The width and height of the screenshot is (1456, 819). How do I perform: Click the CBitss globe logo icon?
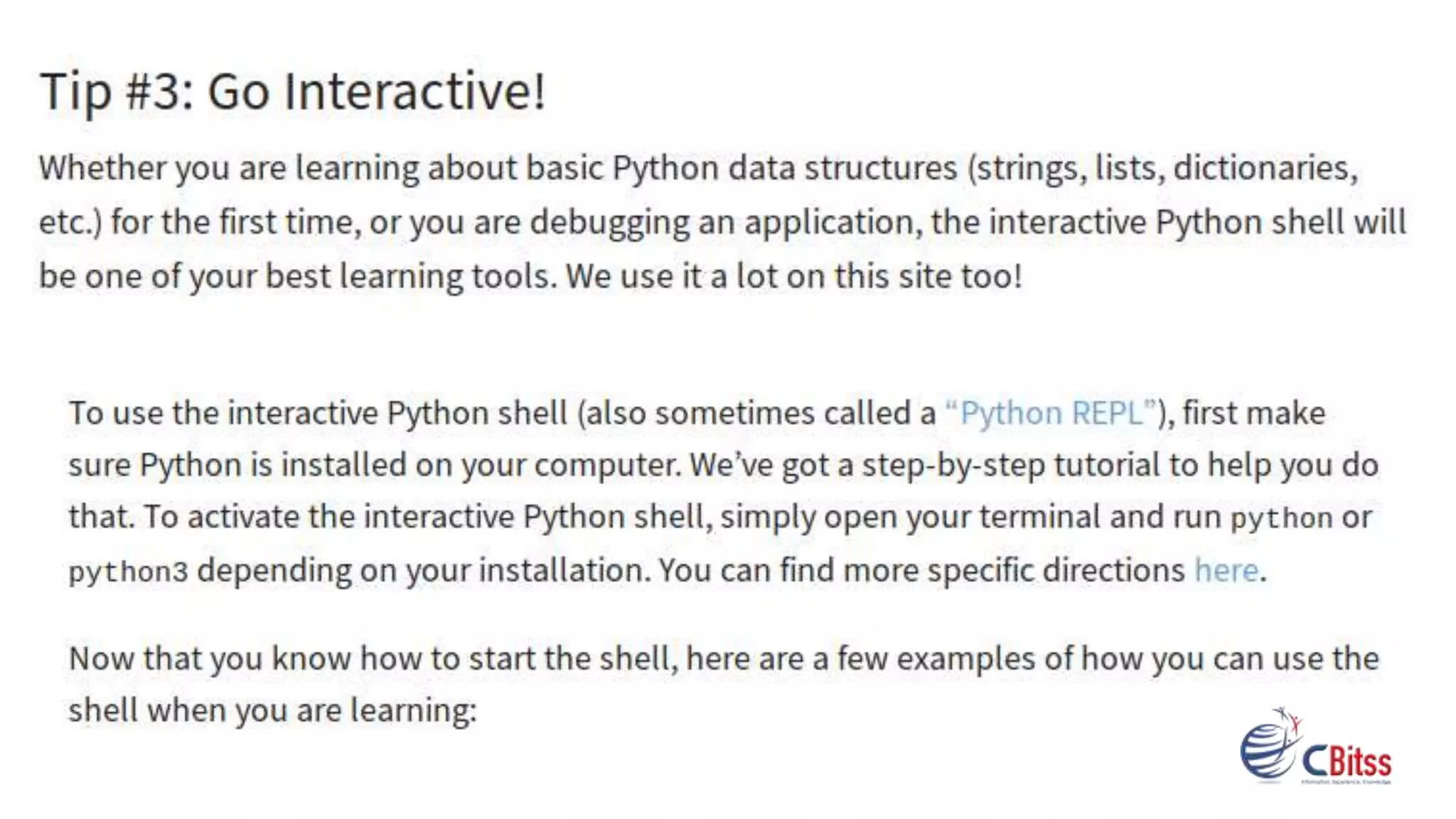coord(1271,744)
